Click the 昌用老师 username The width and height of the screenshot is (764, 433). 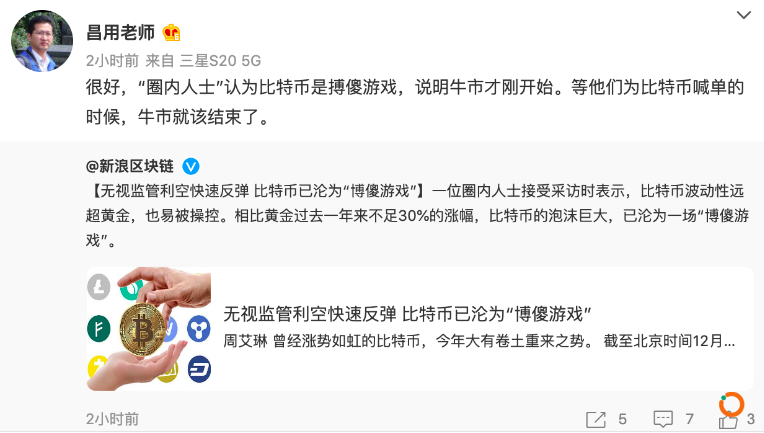(120, 33)
